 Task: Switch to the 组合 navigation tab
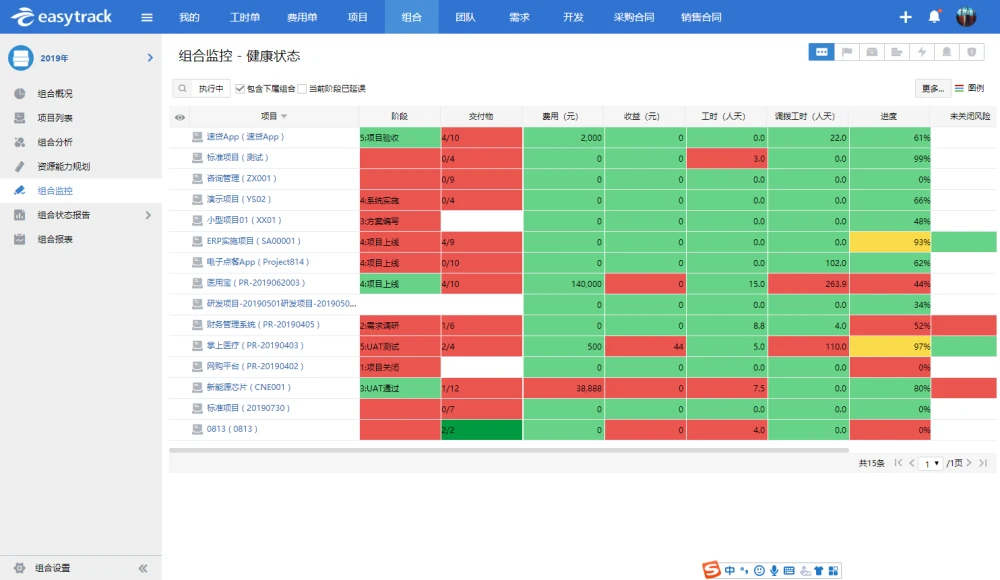412,16
